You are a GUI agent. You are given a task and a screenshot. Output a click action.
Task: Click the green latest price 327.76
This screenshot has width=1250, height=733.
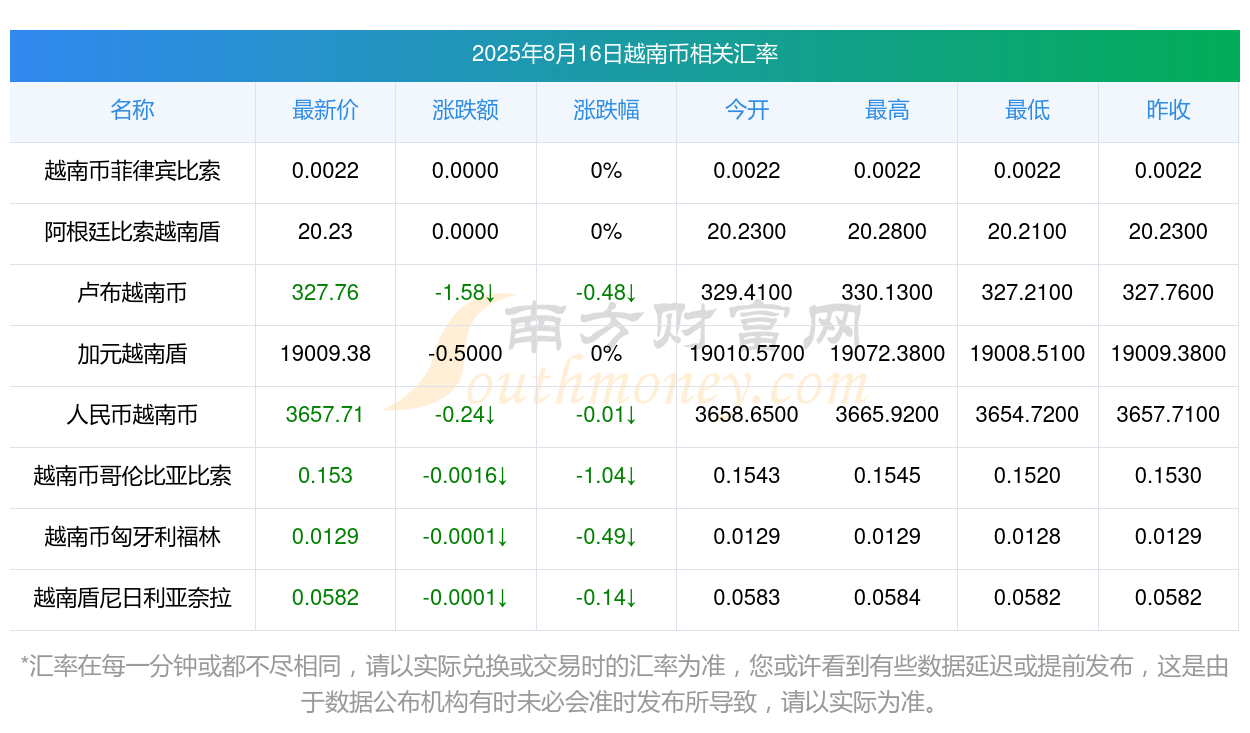coord(325,293)
